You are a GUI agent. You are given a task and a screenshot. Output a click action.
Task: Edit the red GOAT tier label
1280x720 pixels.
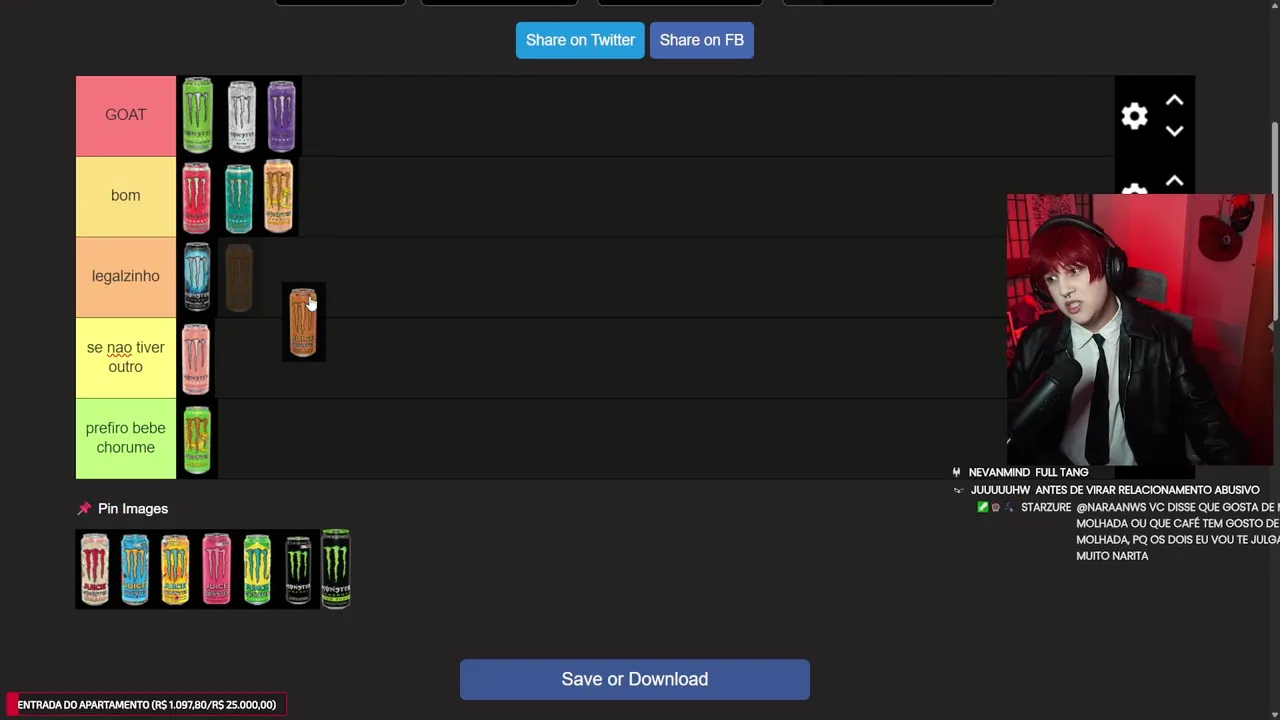[126, 115]
